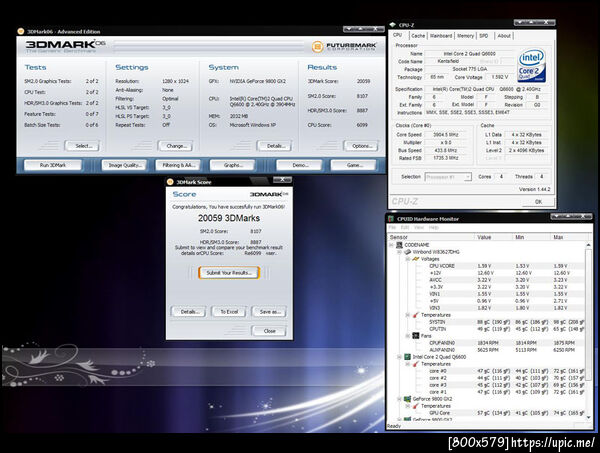Open the Memory tab in CPU-Z
The height and width of the screenshot is (453, 600).
coord(465,36)
